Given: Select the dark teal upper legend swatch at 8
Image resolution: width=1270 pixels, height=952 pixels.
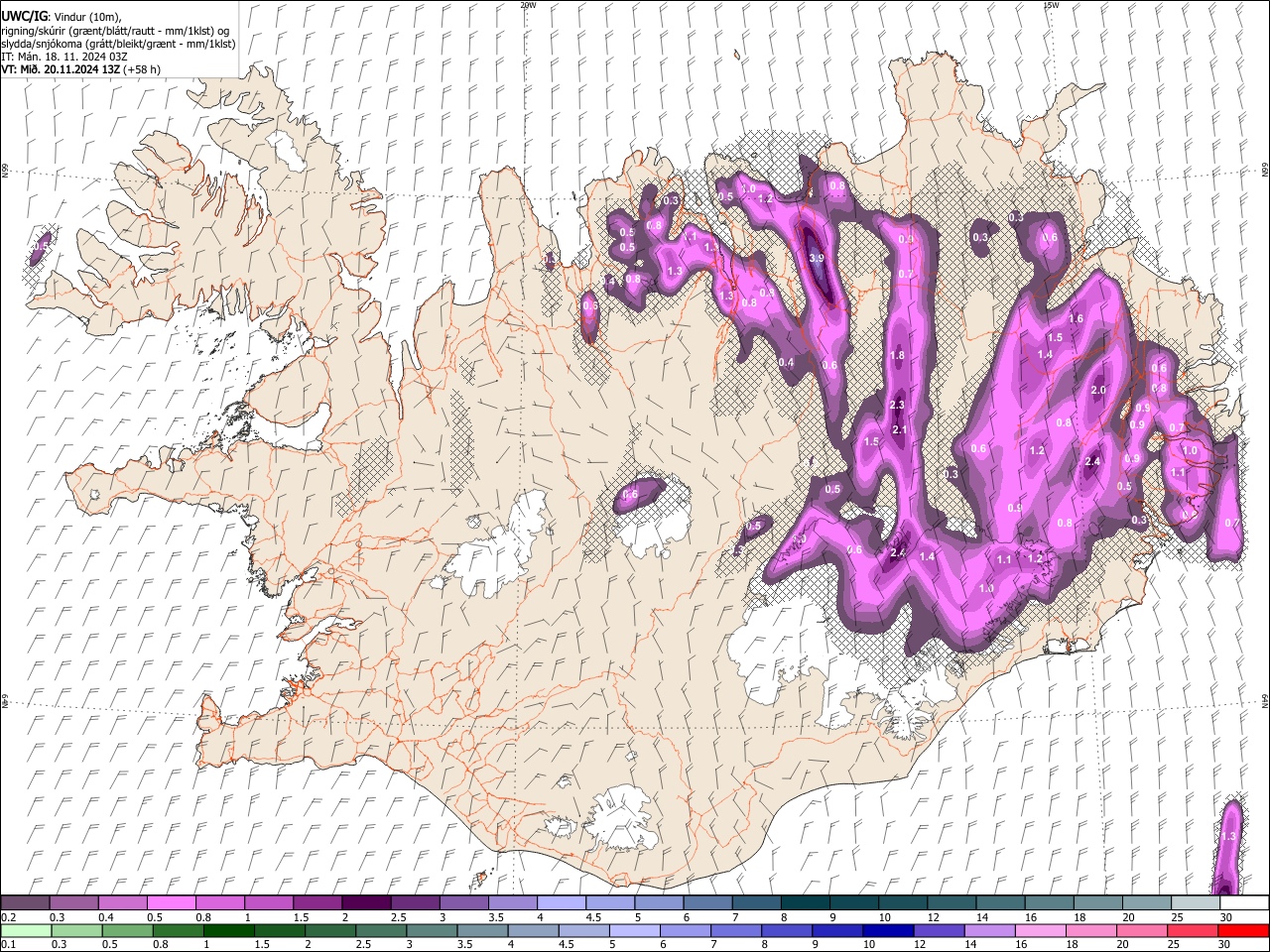Looking at the screenshot, I should (804, 902).
